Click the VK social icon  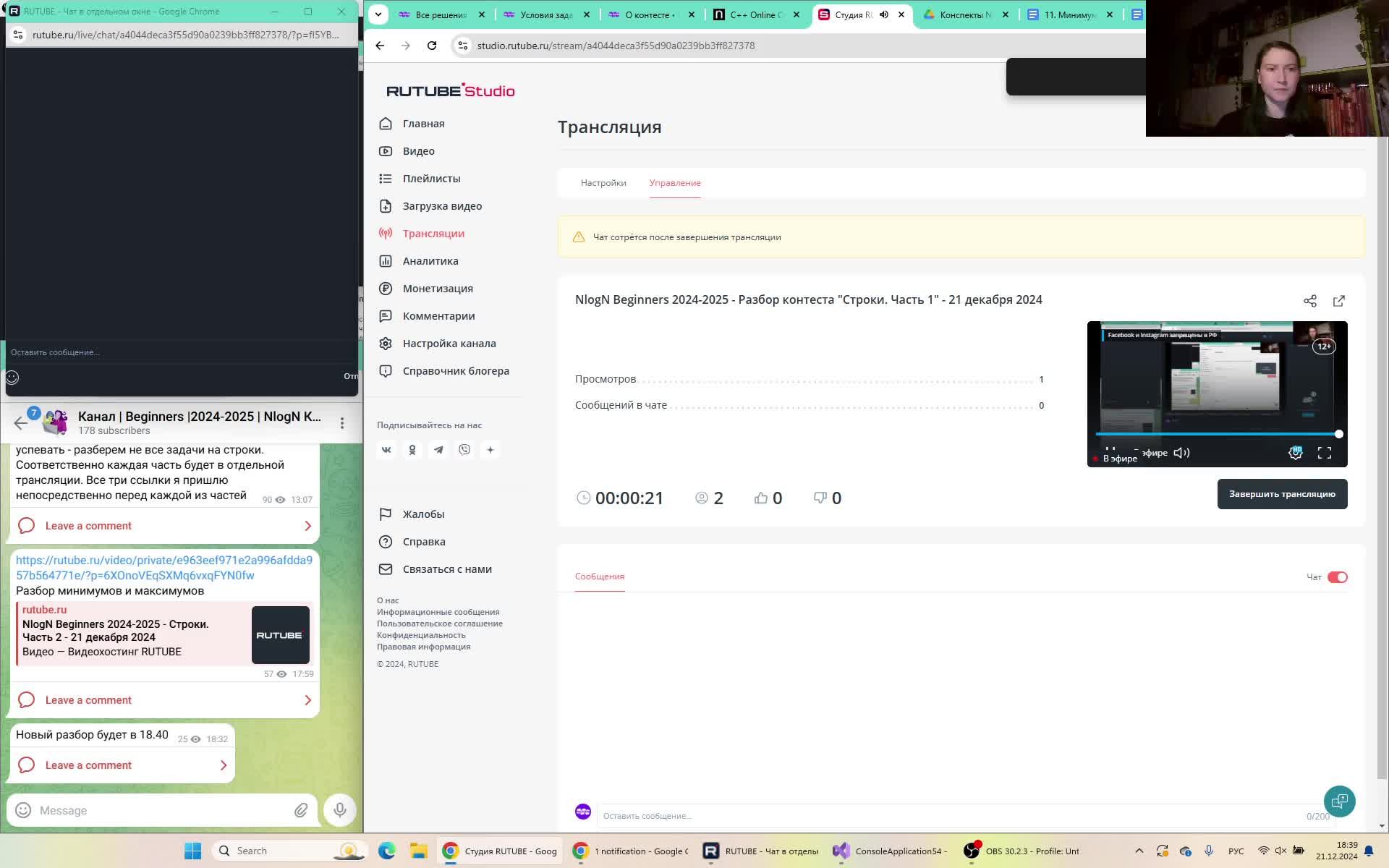386,450
